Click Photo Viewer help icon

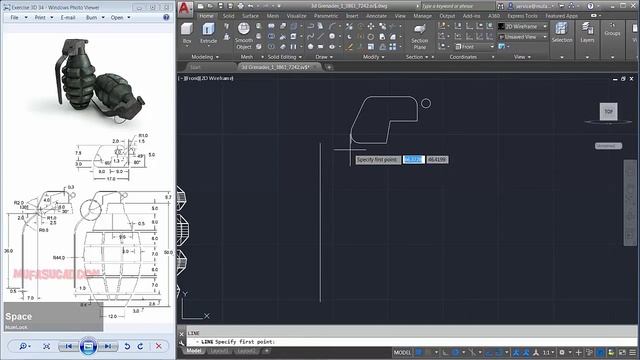tap(166, 17)
